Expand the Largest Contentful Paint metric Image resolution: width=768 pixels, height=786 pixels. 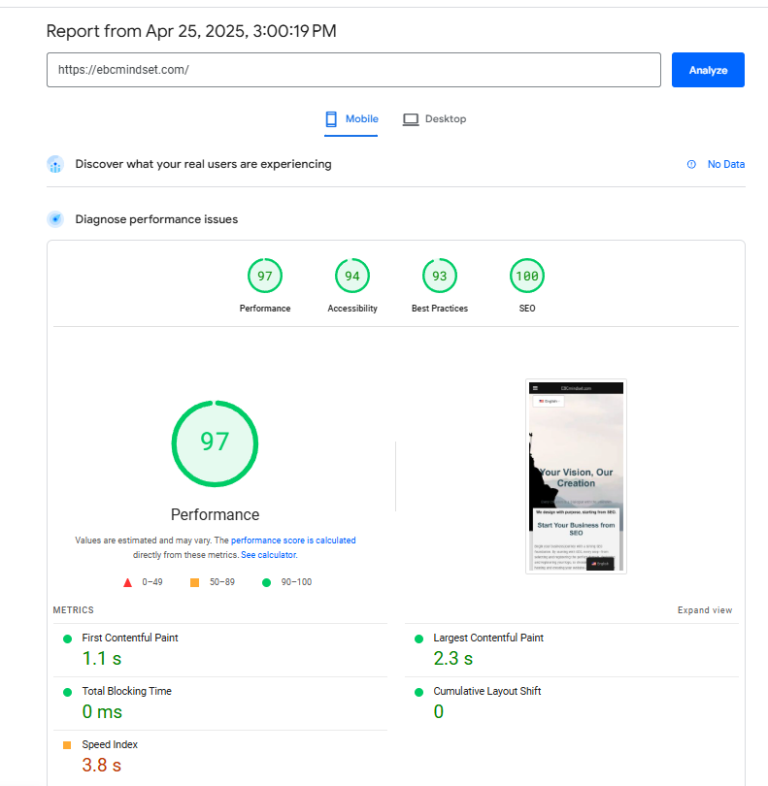572,651
